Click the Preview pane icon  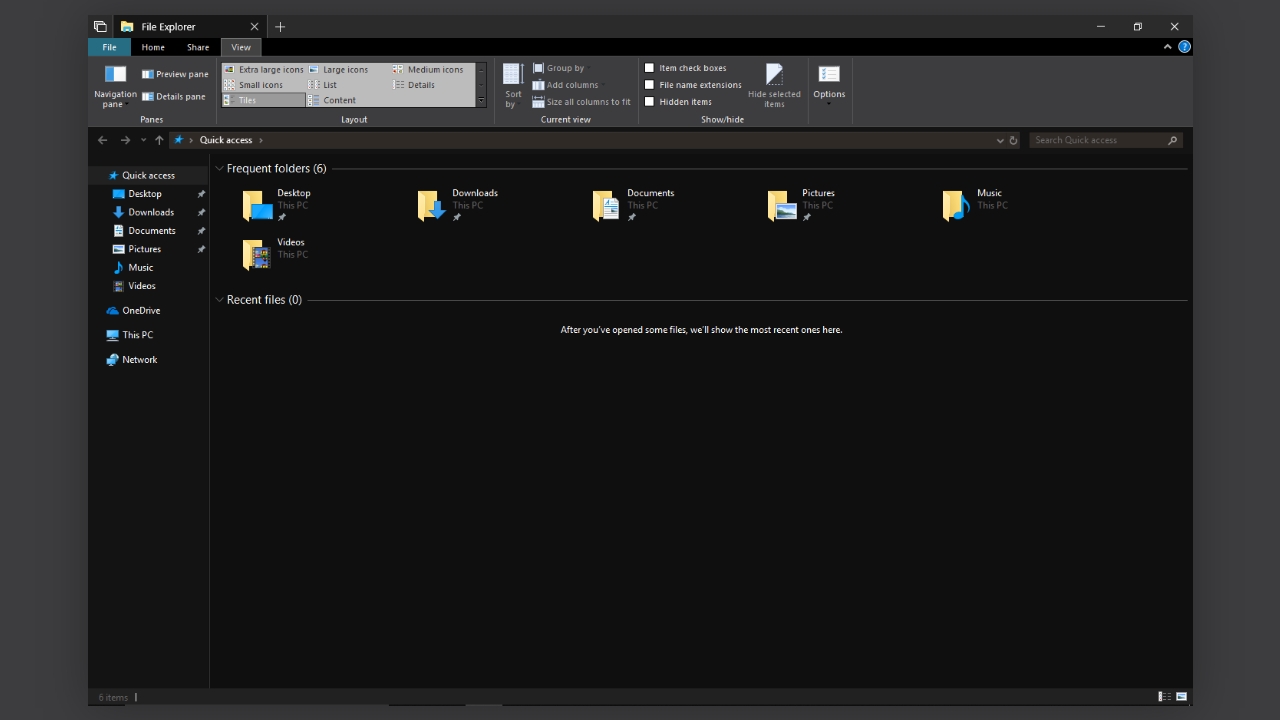(x=148, y=74)
